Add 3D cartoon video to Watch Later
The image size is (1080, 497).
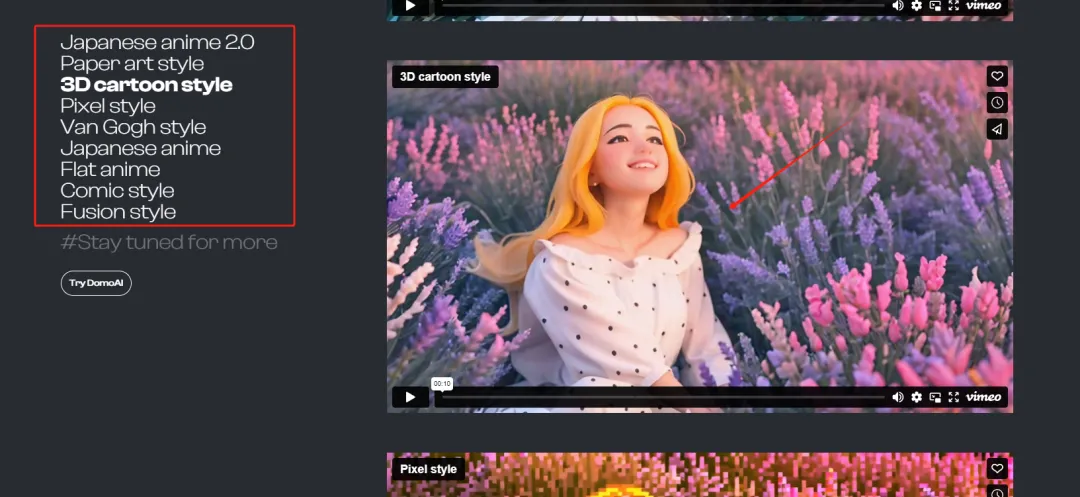click(x=996, y=103)
